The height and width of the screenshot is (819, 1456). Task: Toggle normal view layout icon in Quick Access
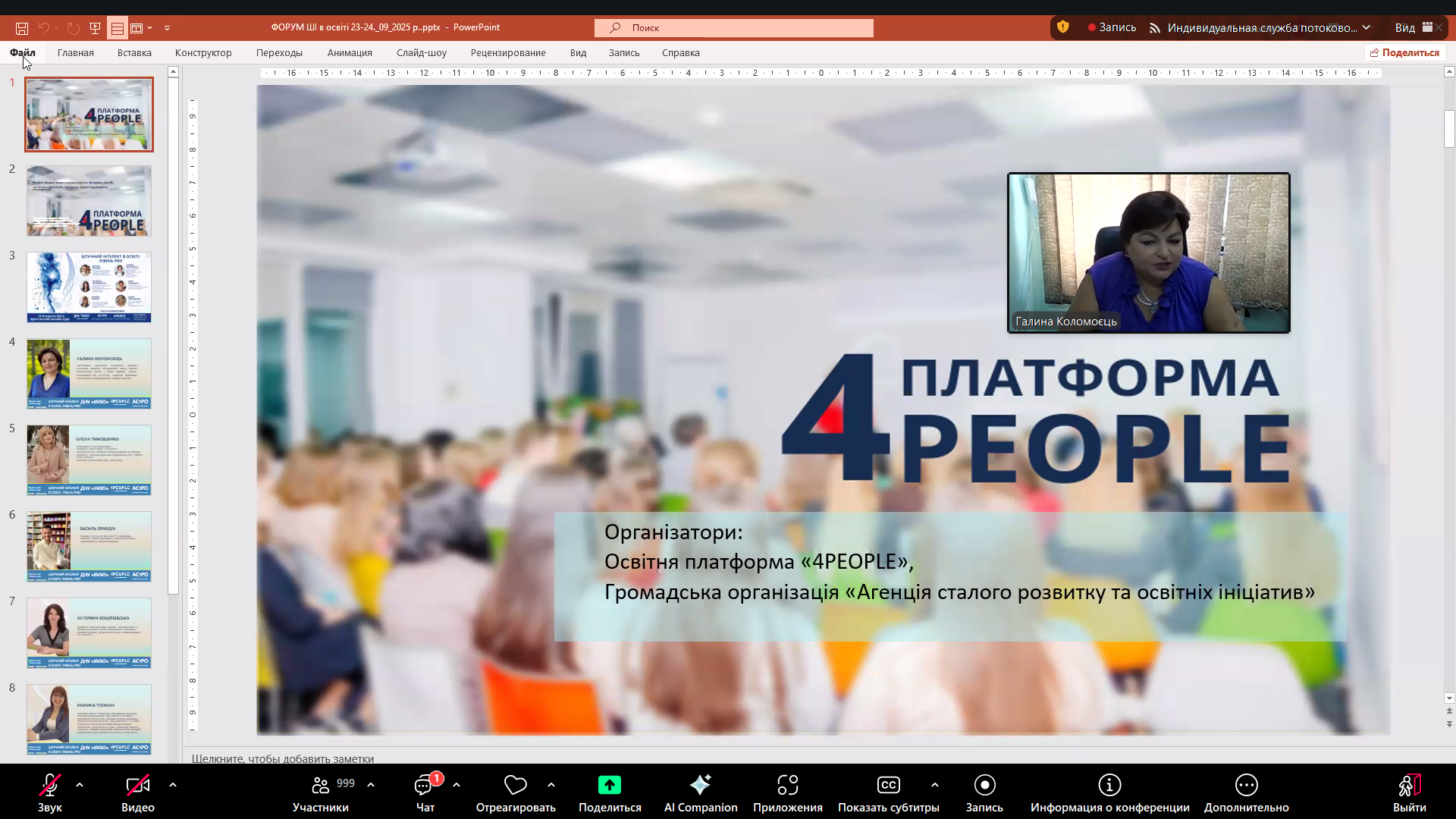click(118, 27)
